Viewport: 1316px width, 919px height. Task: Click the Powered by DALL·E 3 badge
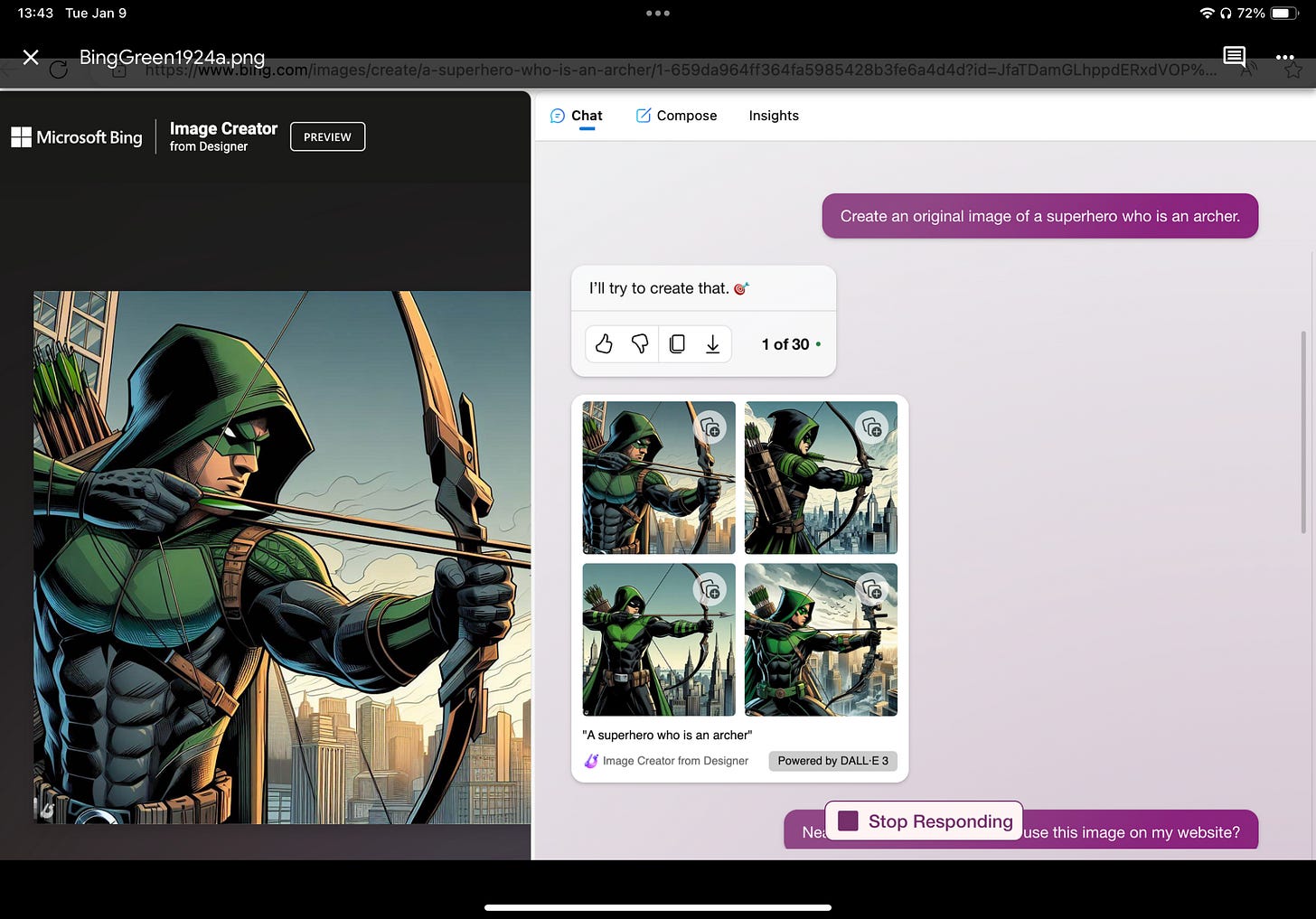[x=833, y=761]
